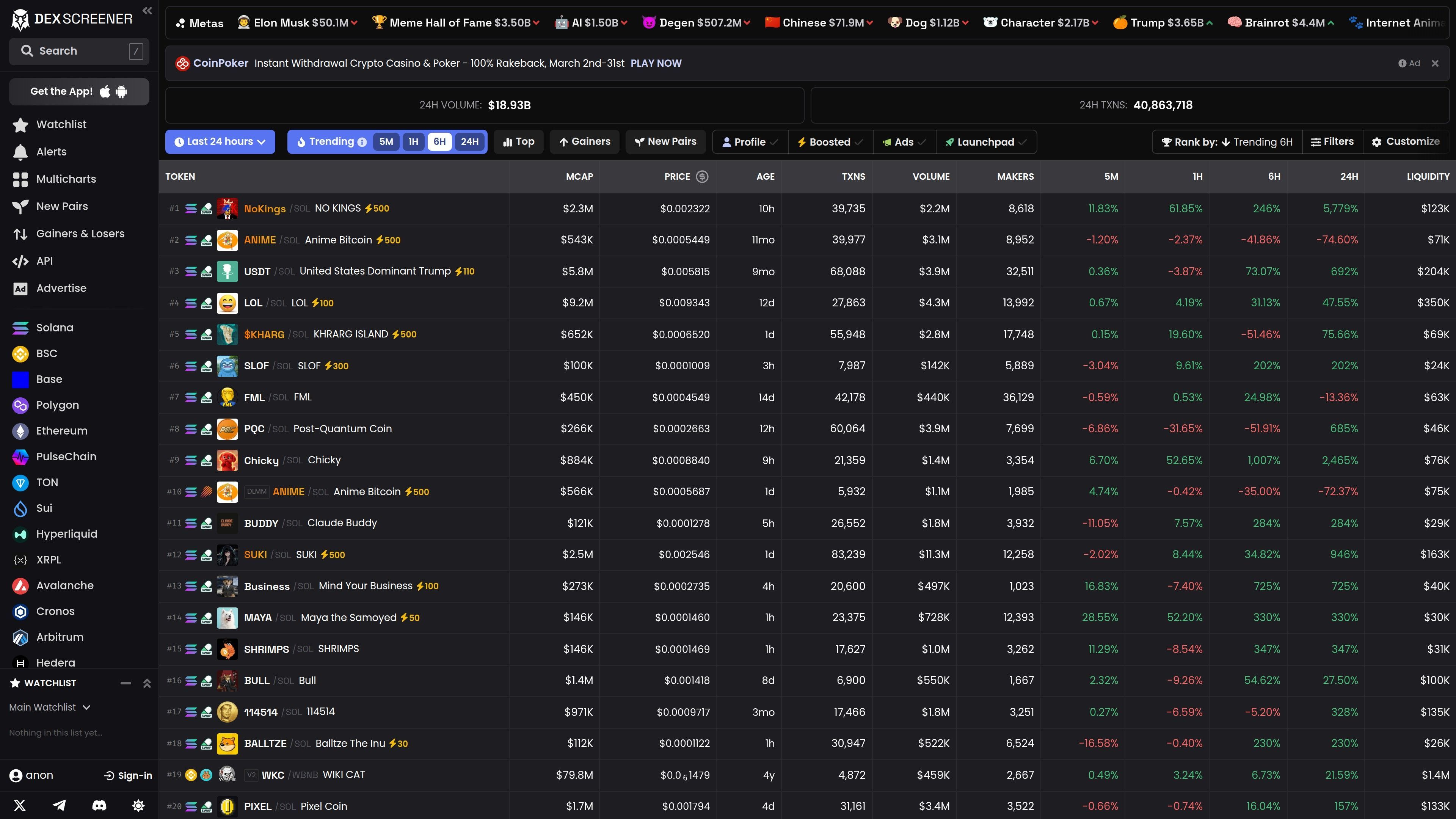The height and width of the screenshot is (819, 1456).
Task: Toggle the USD price display icon
Action: point(702,176)
